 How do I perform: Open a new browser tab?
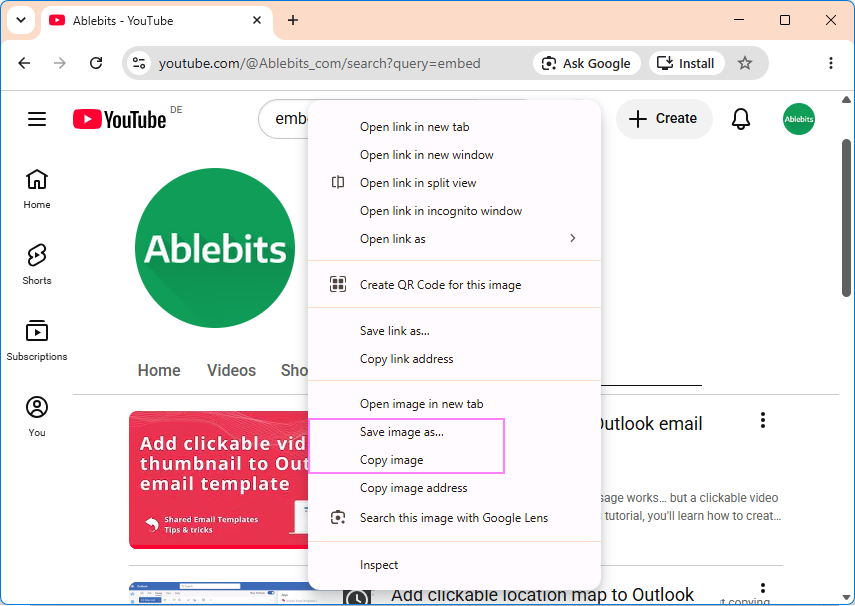tap(293, 20)
